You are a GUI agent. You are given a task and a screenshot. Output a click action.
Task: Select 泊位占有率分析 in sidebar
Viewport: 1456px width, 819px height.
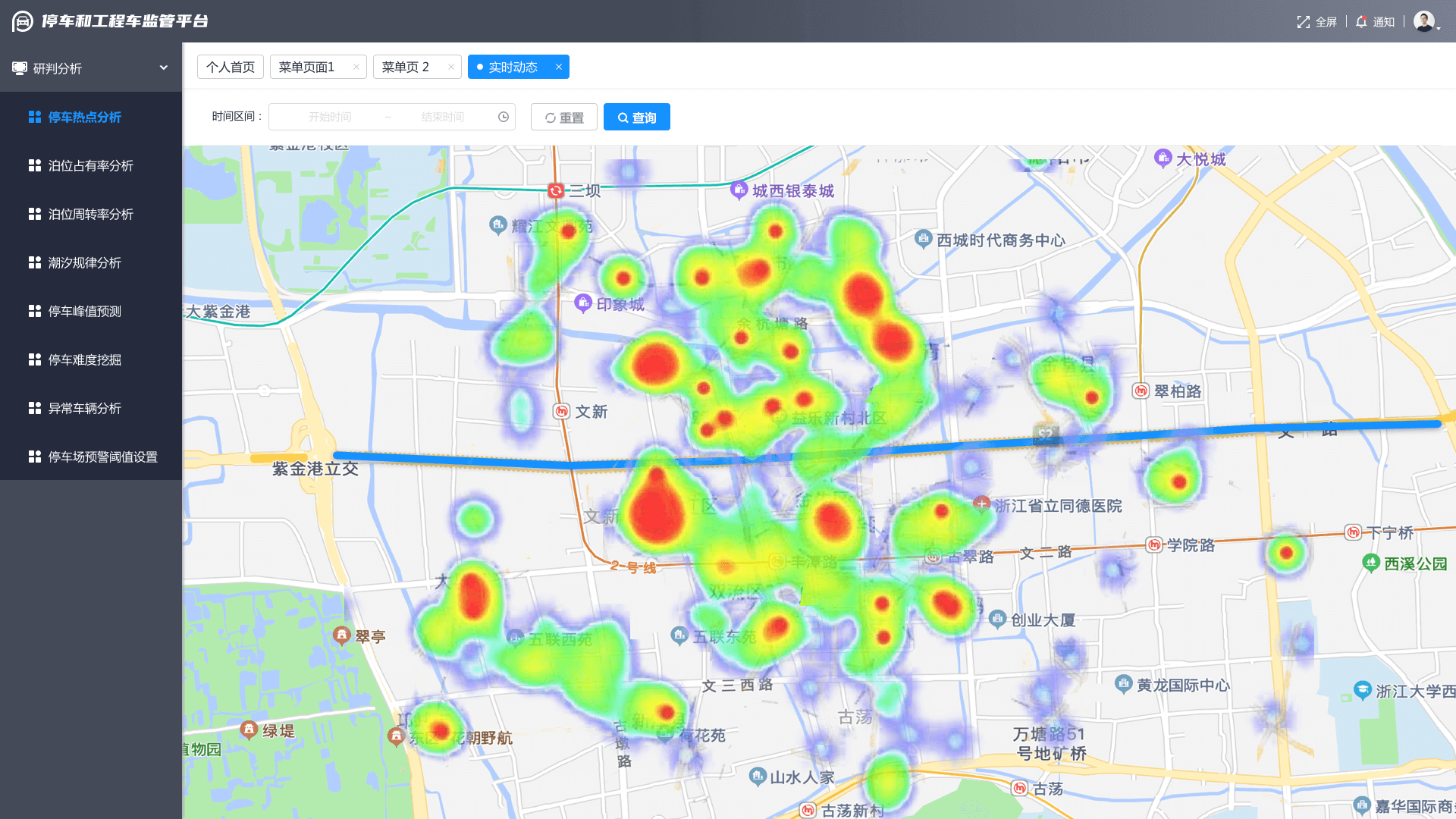(90, 165)
